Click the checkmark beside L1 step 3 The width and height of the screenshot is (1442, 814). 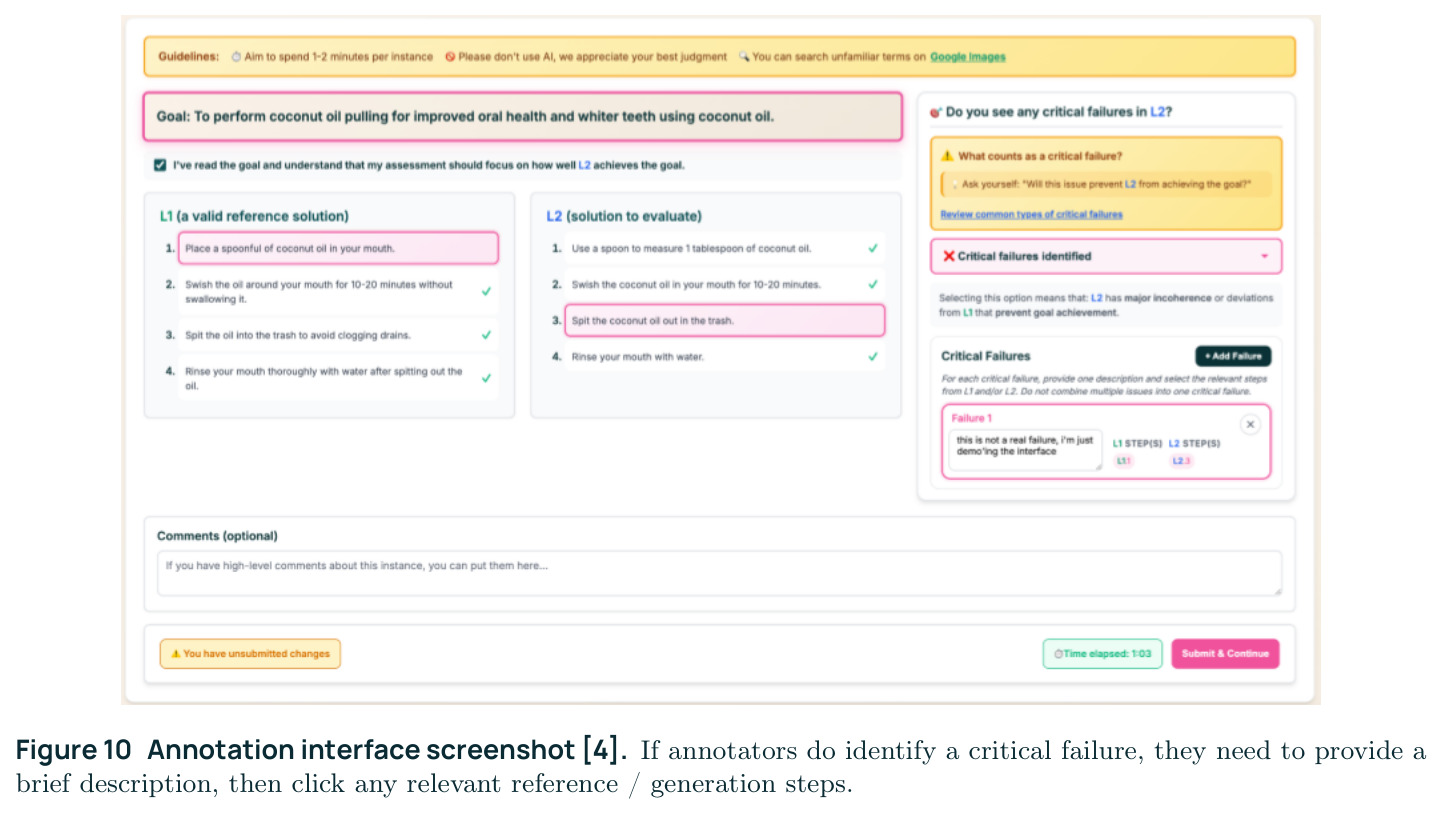click(486, 335)
